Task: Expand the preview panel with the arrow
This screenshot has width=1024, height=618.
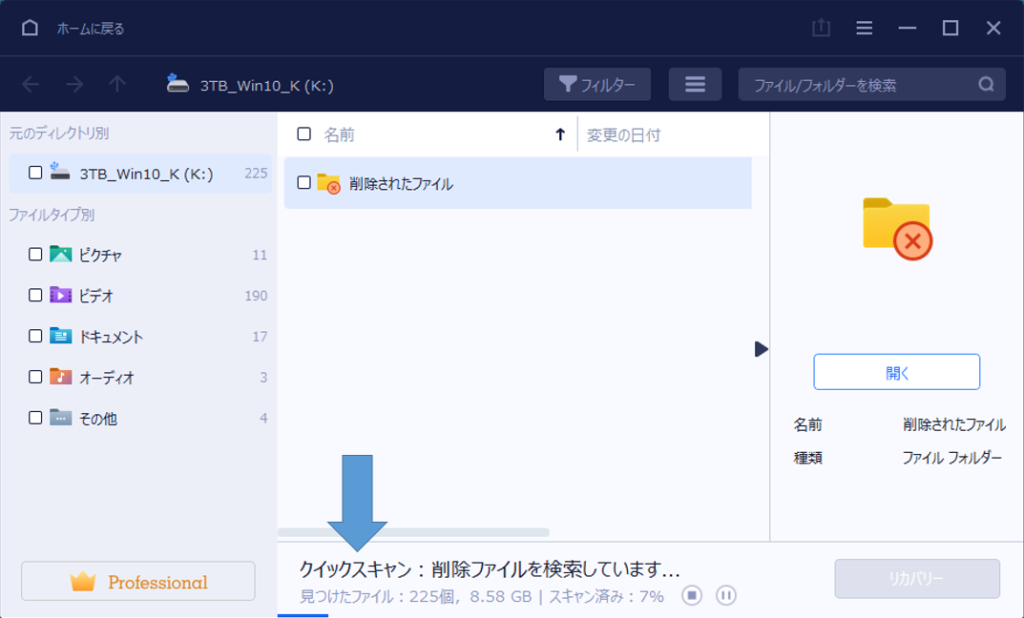Action: (762, 349)
